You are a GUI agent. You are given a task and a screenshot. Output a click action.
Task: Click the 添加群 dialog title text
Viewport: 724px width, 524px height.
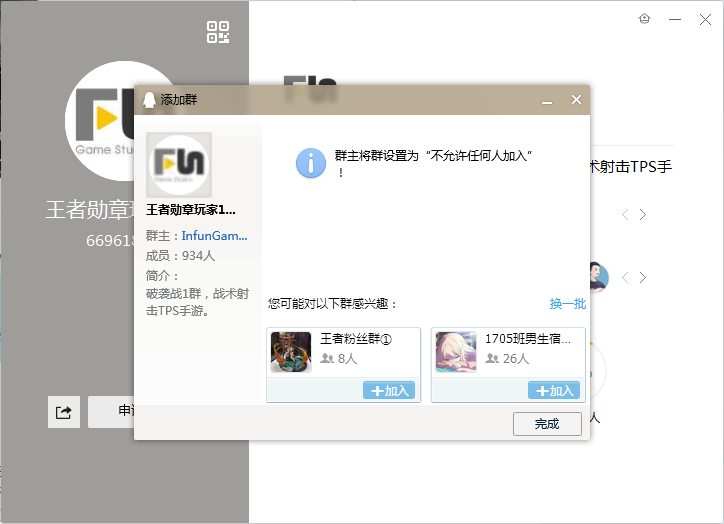click(x=179, y=100)
